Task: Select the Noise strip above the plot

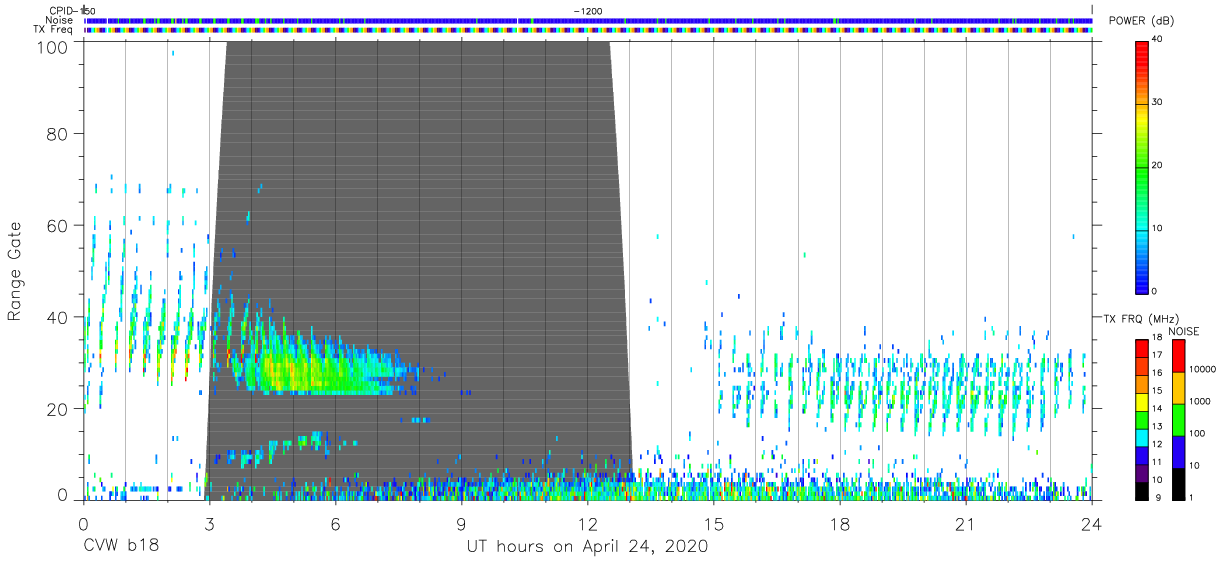Action: (x=589, y=20)
